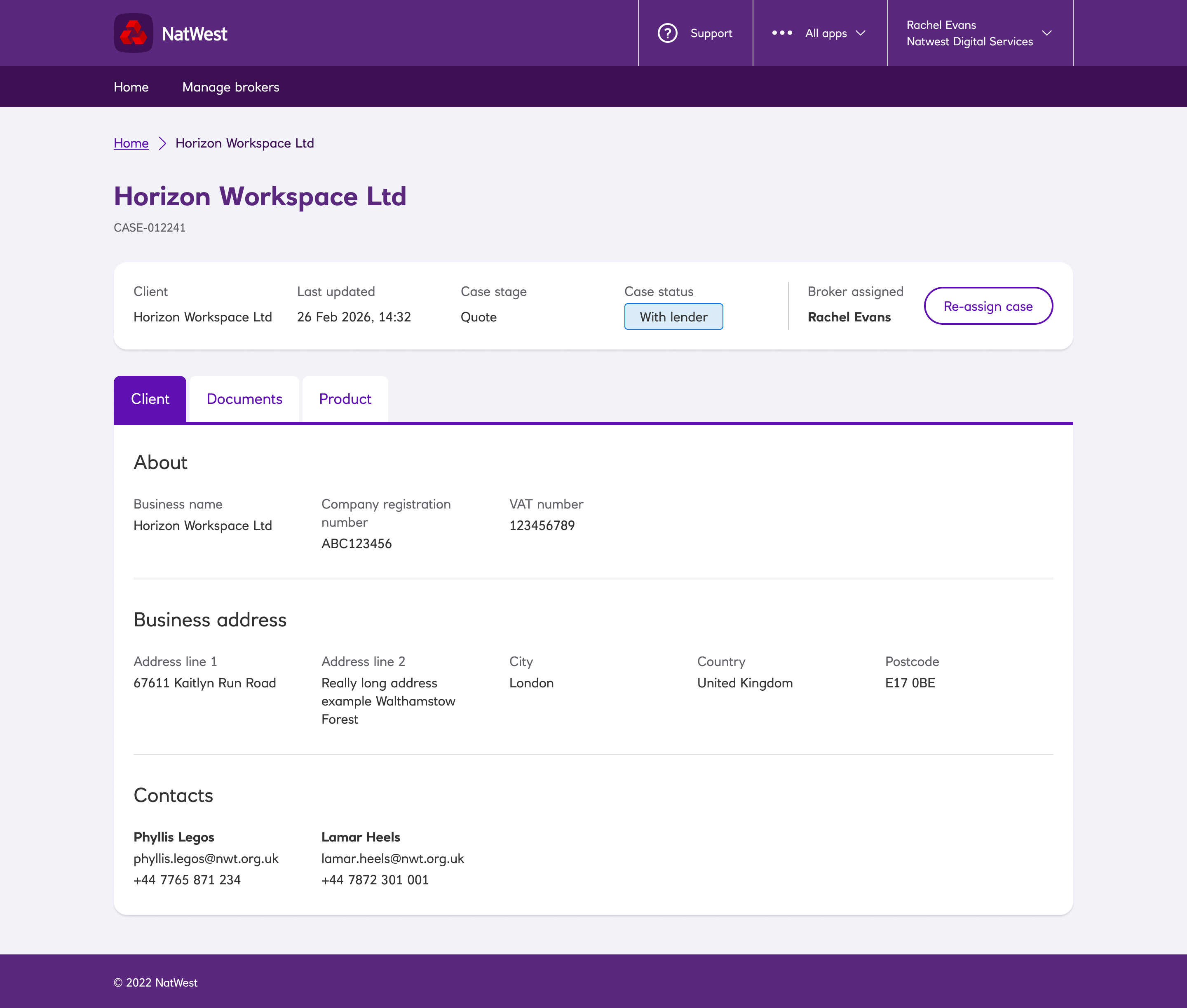Click the City value London
The width and height of the screenshot is (1187, 1008).
tap(532, 683)
